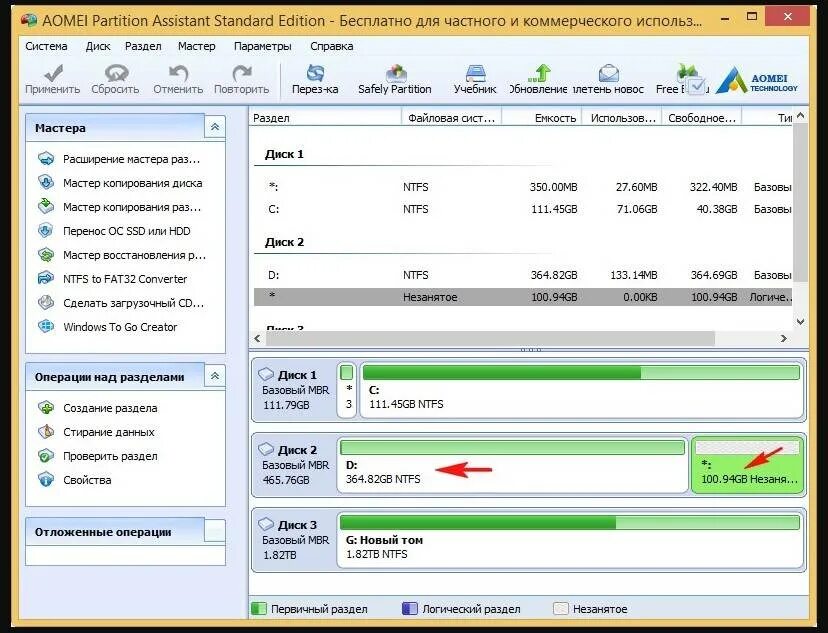Screen dimensions: 828x633
Task: Select the D: row in partition list
Action: coord(523,275)
